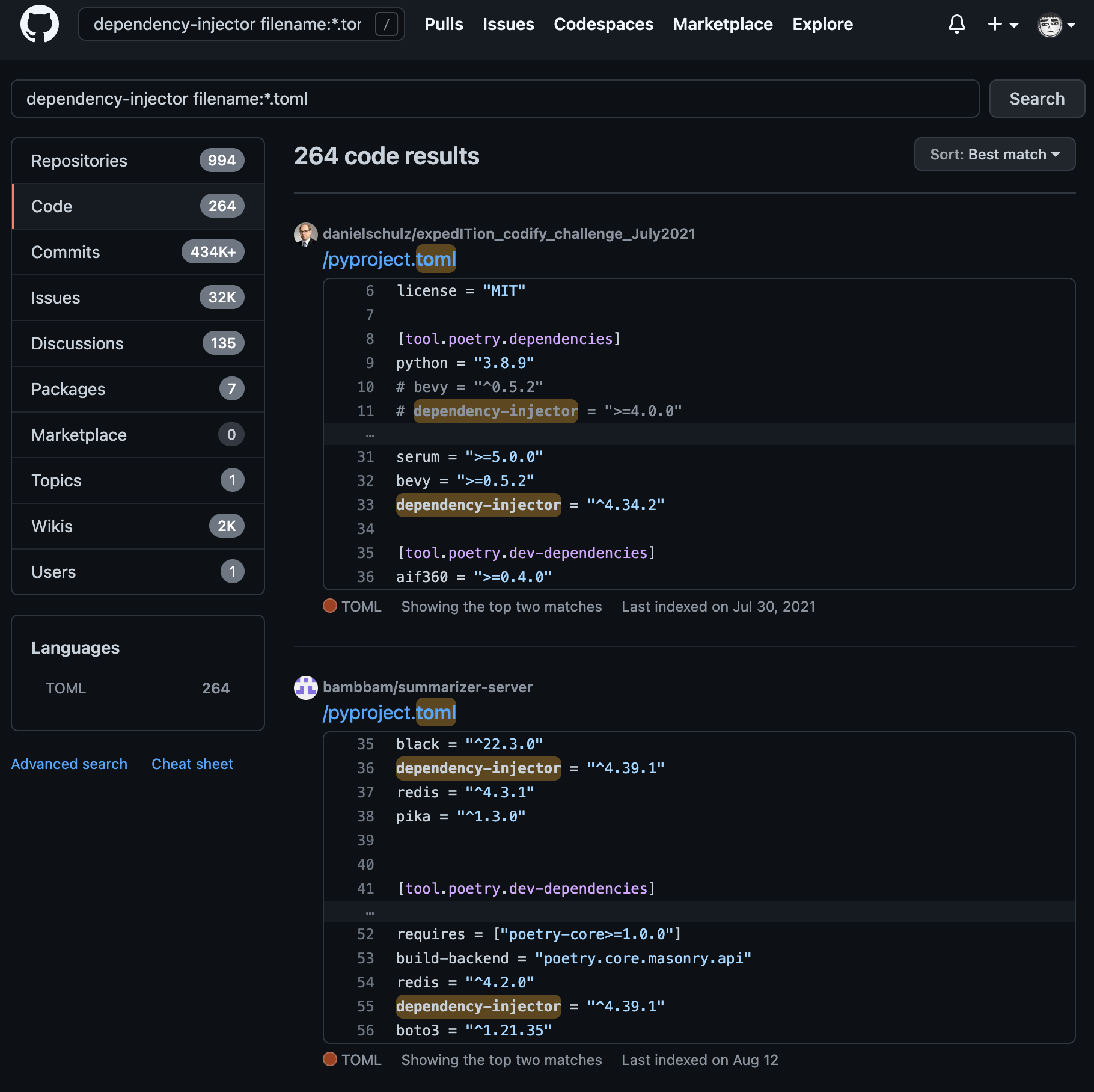The width and height of the screenshot is (1094, 1092).
Task: Click the main search query input
Action: tap(495, 99)
